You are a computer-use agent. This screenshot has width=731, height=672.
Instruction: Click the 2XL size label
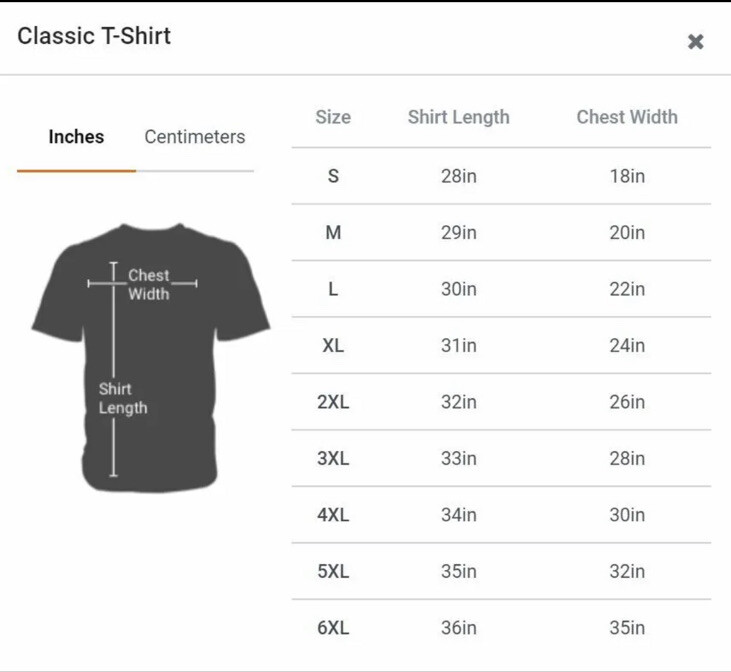333,402
